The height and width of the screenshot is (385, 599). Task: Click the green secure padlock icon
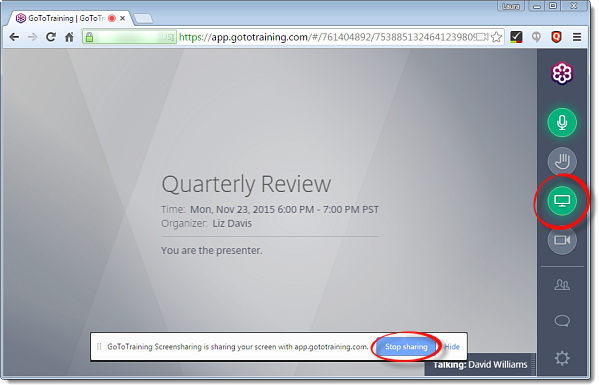(x=89, y=37)
